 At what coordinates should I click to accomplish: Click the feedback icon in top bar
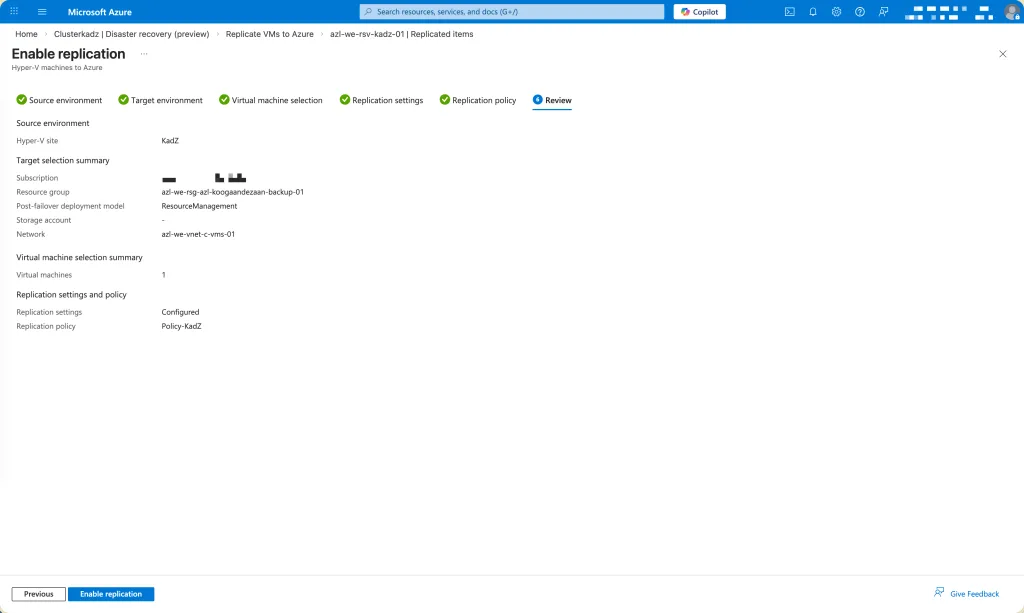[883, 12]
